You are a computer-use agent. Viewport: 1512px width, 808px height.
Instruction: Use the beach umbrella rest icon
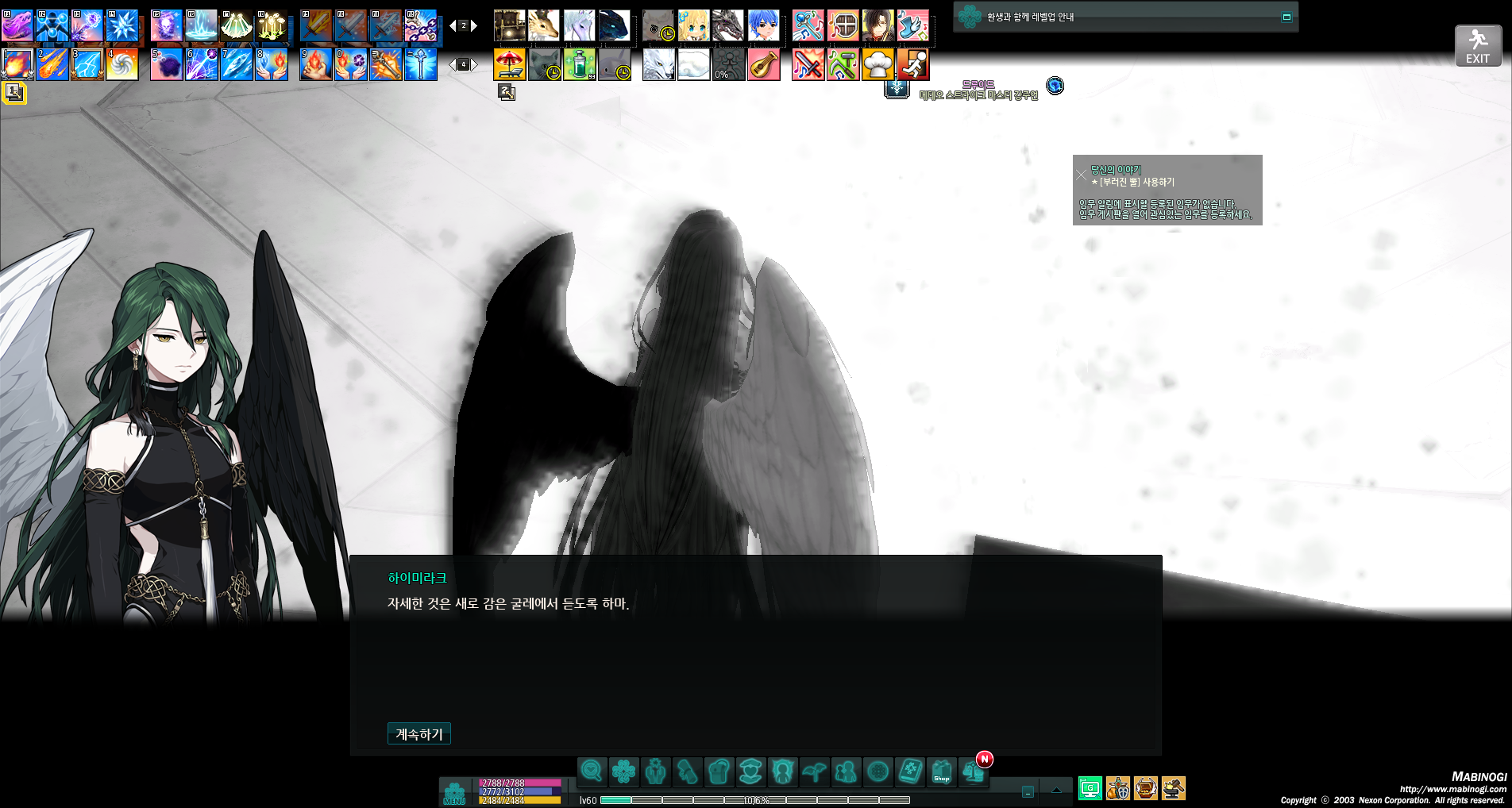(x=510, y=64)
